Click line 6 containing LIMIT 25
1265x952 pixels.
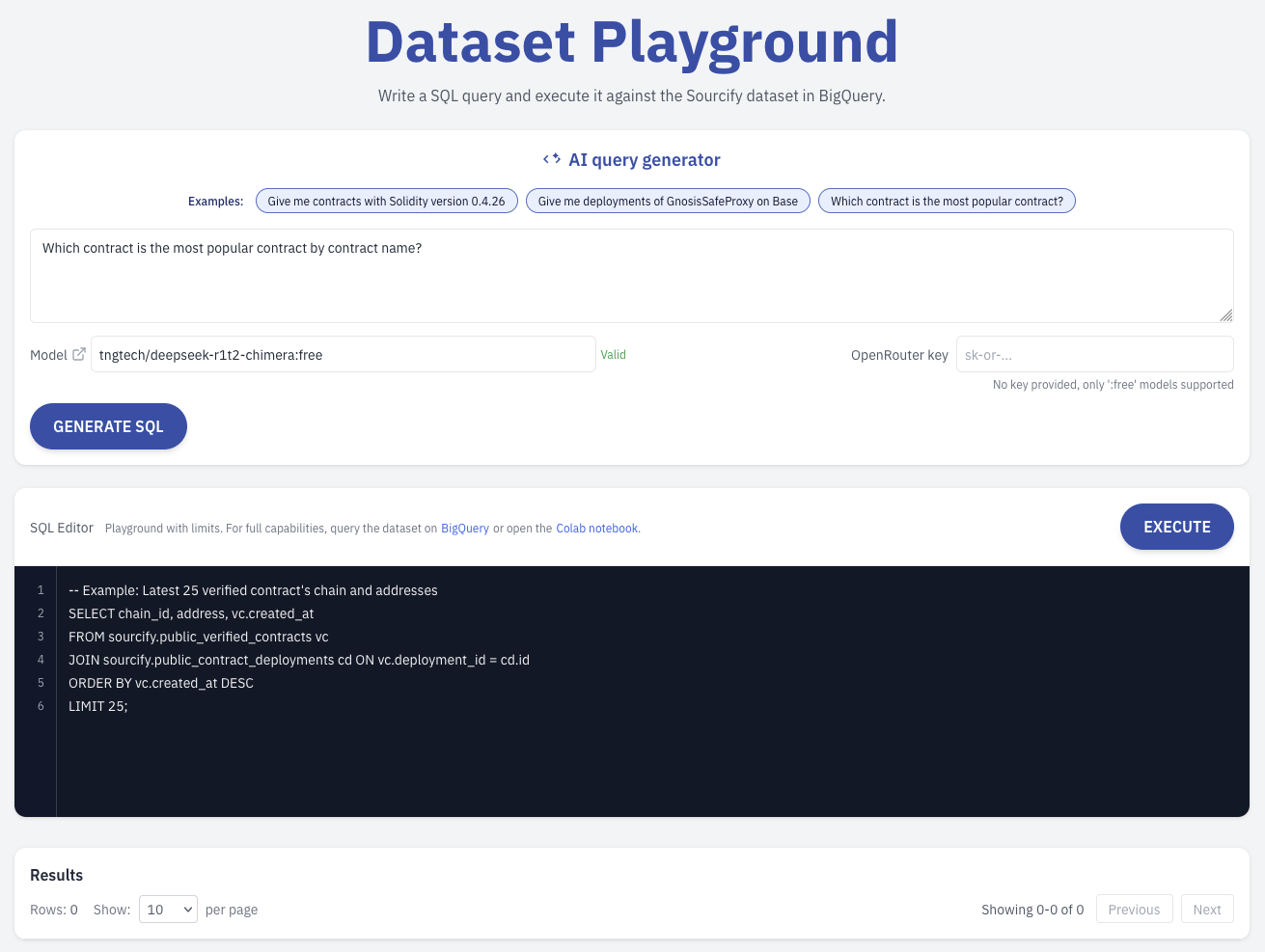tap(96, 705)
